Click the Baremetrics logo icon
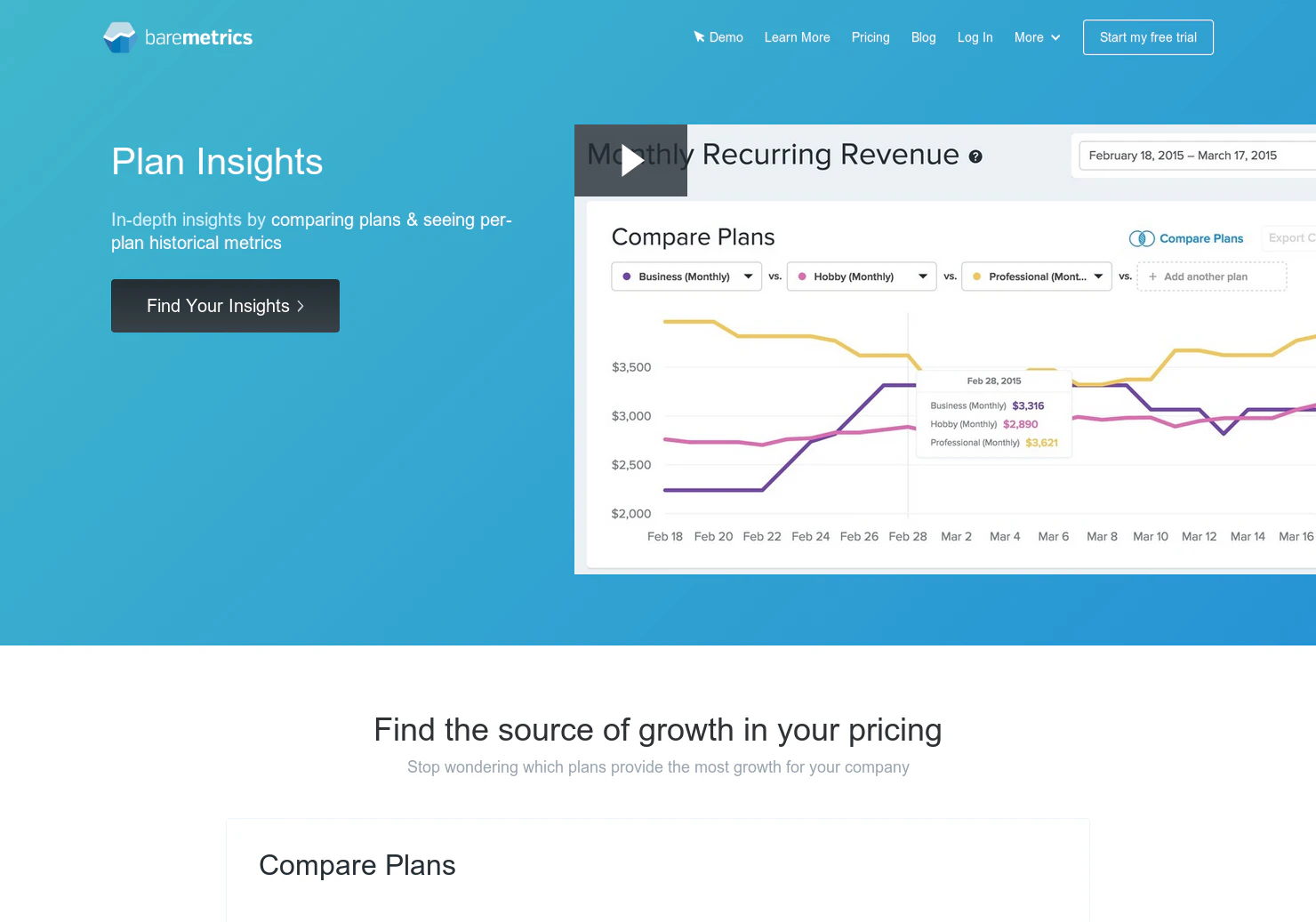 119,37
